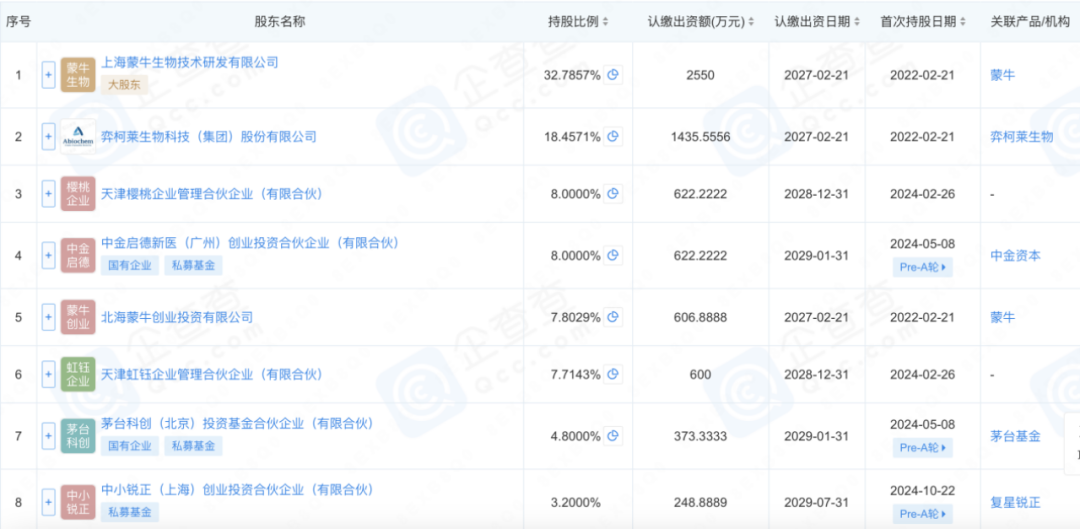Select the 1435.5556 amount cell
Screen dimensions: 1080x529
(701, 136)
